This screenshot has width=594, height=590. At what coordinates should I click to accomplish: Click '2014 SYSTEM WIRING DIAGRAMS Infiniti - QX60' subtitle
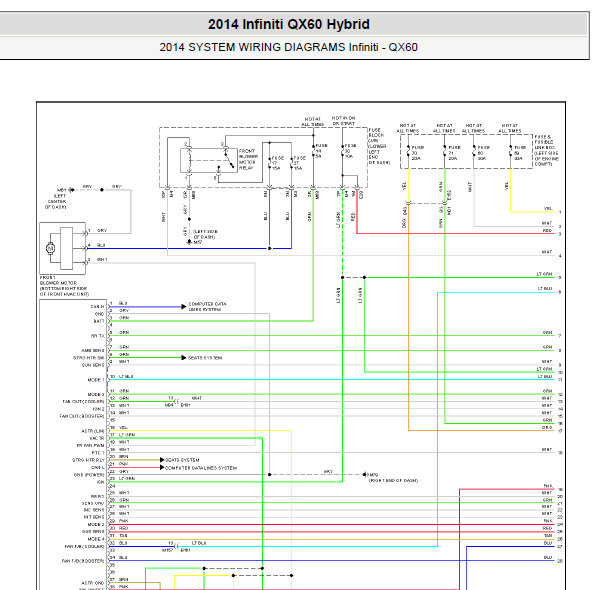coord(288,47)
